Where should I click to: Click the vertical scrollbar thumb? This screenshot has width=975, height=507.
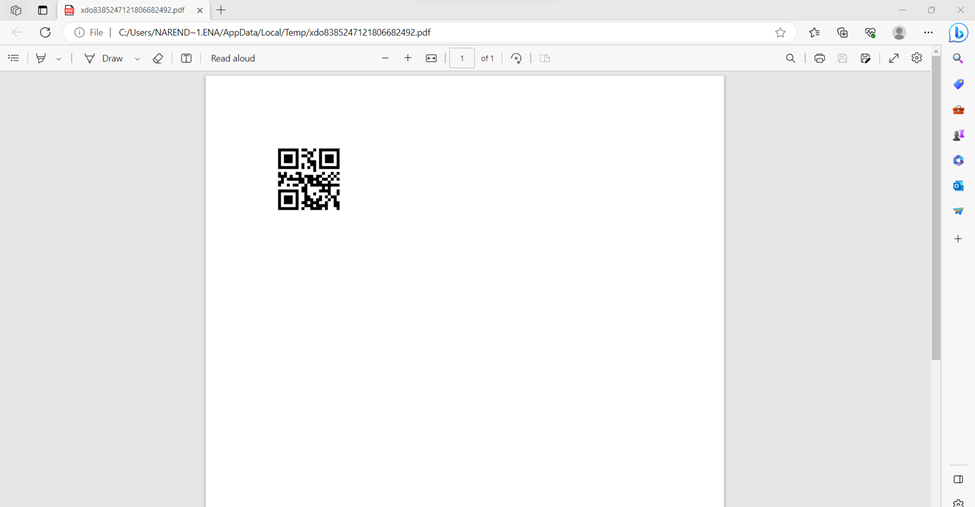click(x=936, y=208)
